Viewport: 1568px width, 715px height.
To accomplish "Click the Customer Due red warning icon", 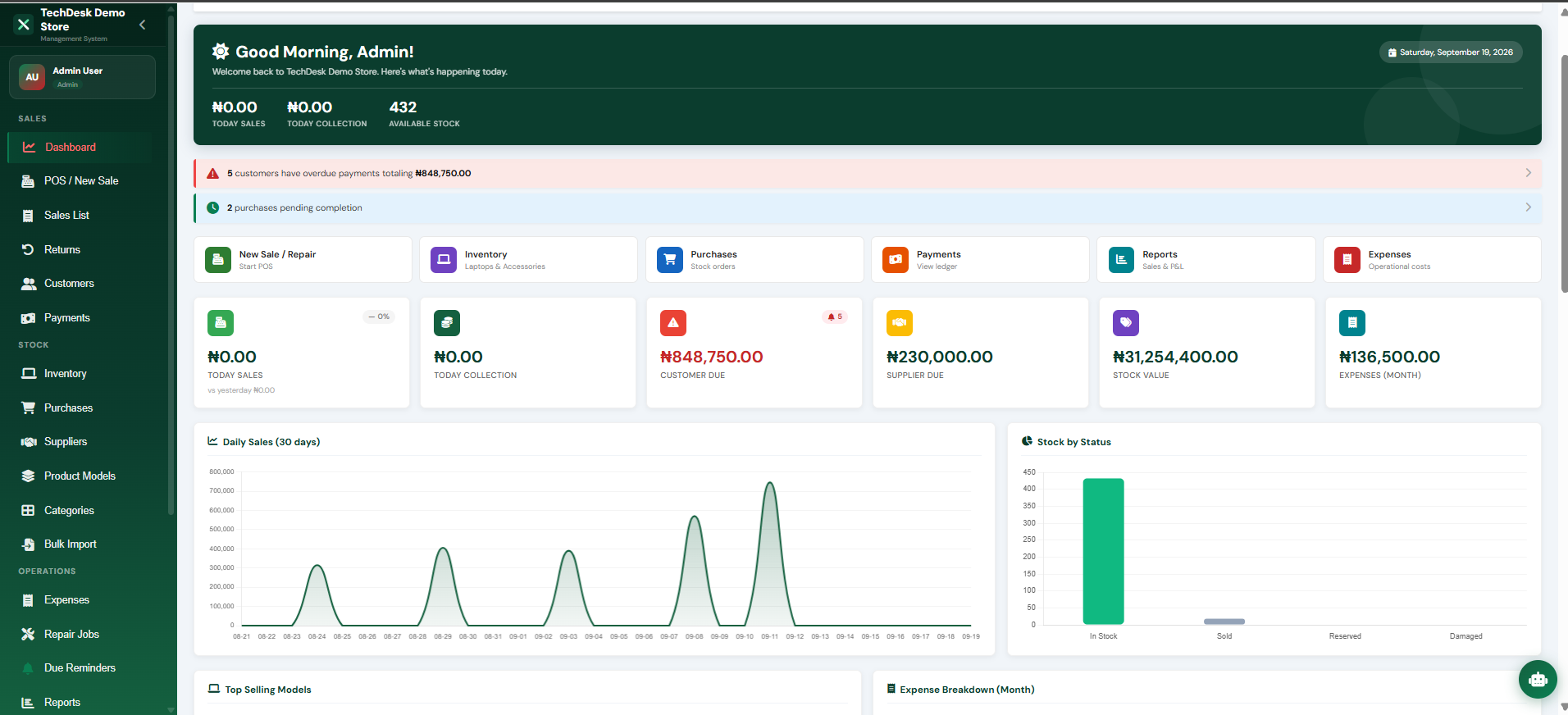I will coord(673,323).
